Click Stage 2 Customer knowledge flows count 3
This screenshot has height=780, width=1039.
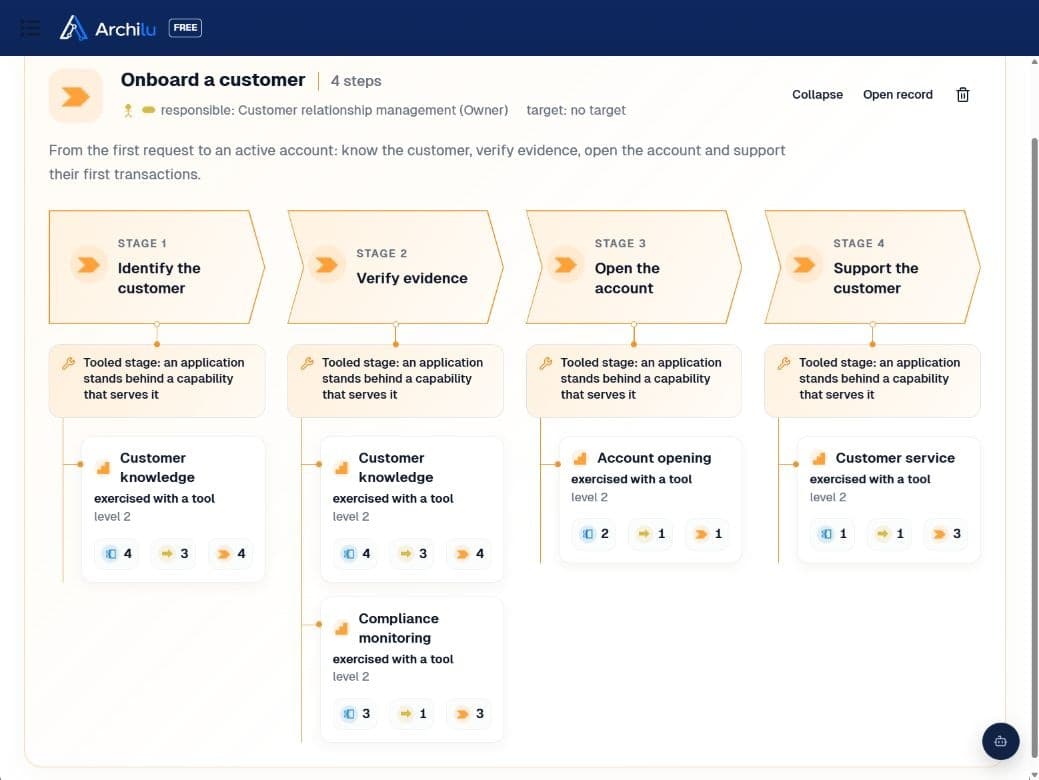click(x=413, y=553)
